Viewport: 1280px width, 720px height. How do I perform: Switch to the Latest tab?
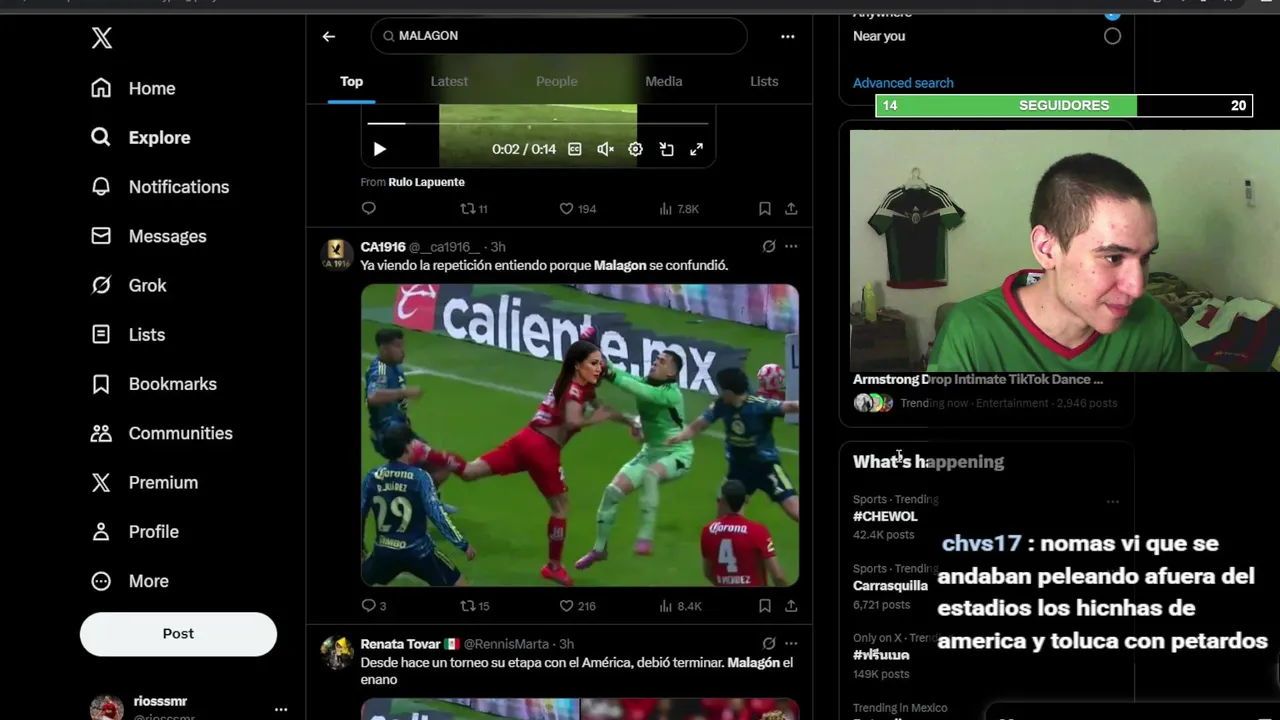(449, 82)
